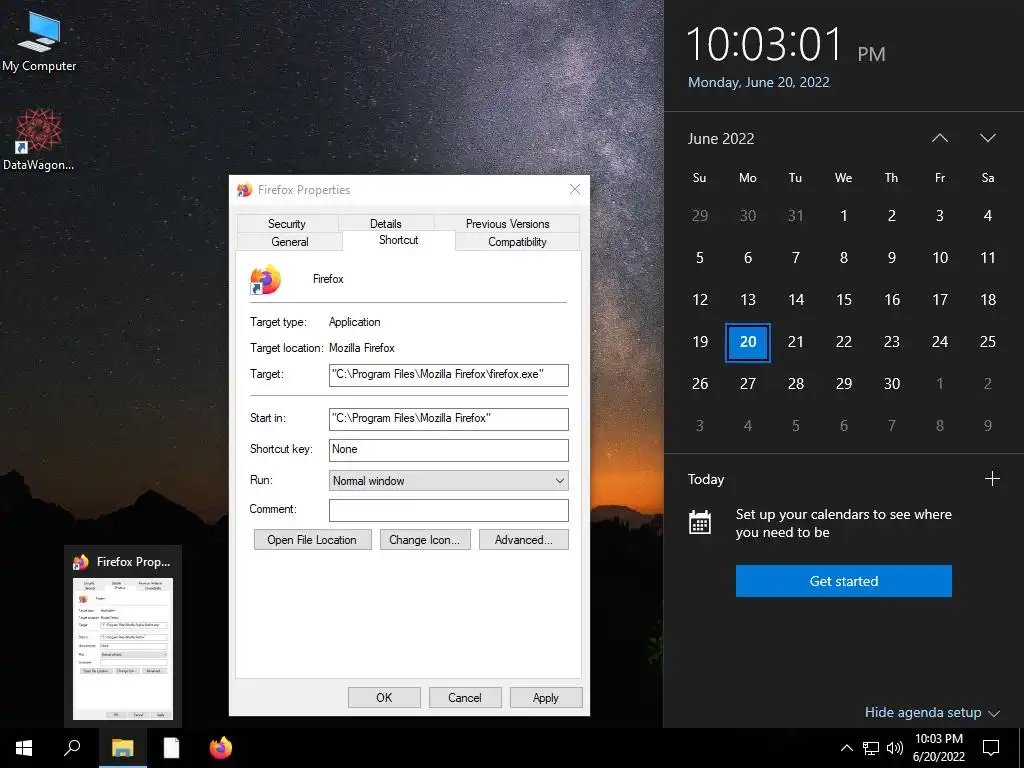
Task: Click the empty Comment field
Action: click(449, 510)
